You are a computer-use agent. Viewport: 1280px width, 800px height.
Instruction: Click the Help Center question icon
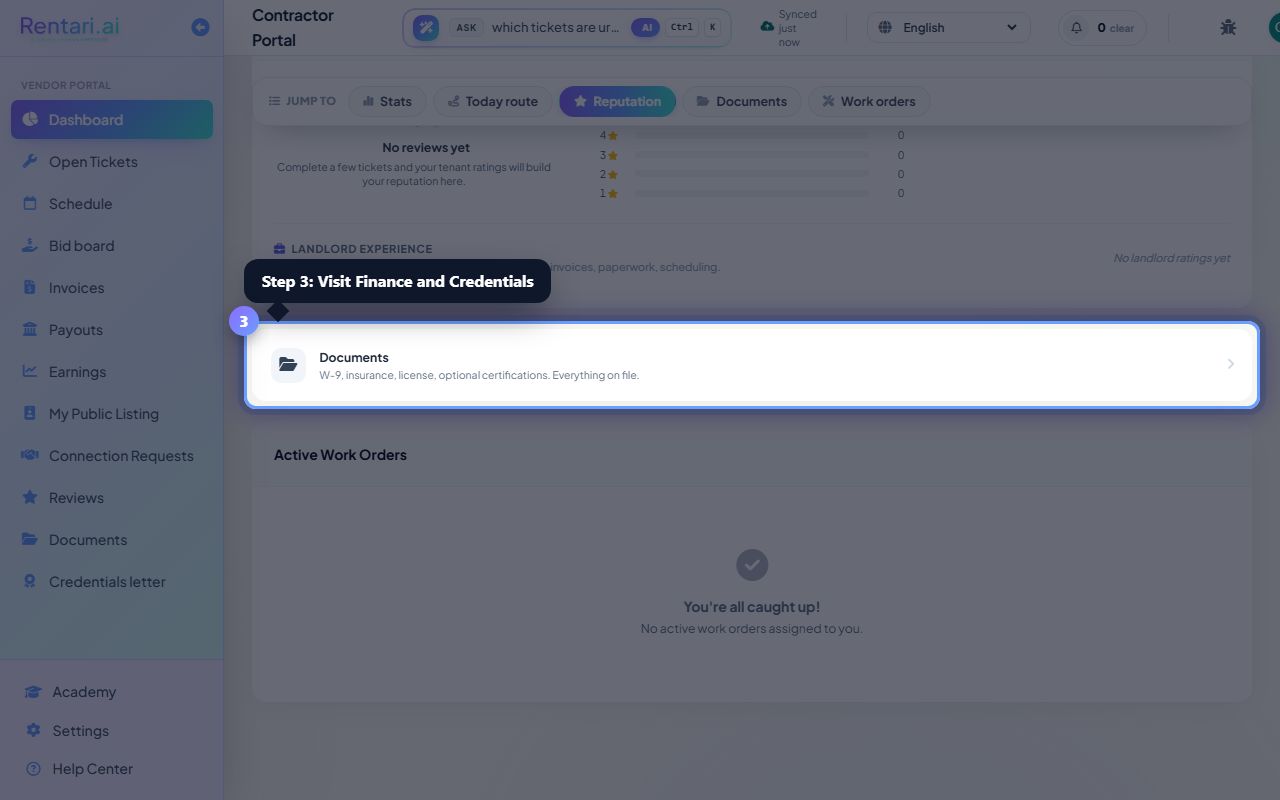[33, 768]
